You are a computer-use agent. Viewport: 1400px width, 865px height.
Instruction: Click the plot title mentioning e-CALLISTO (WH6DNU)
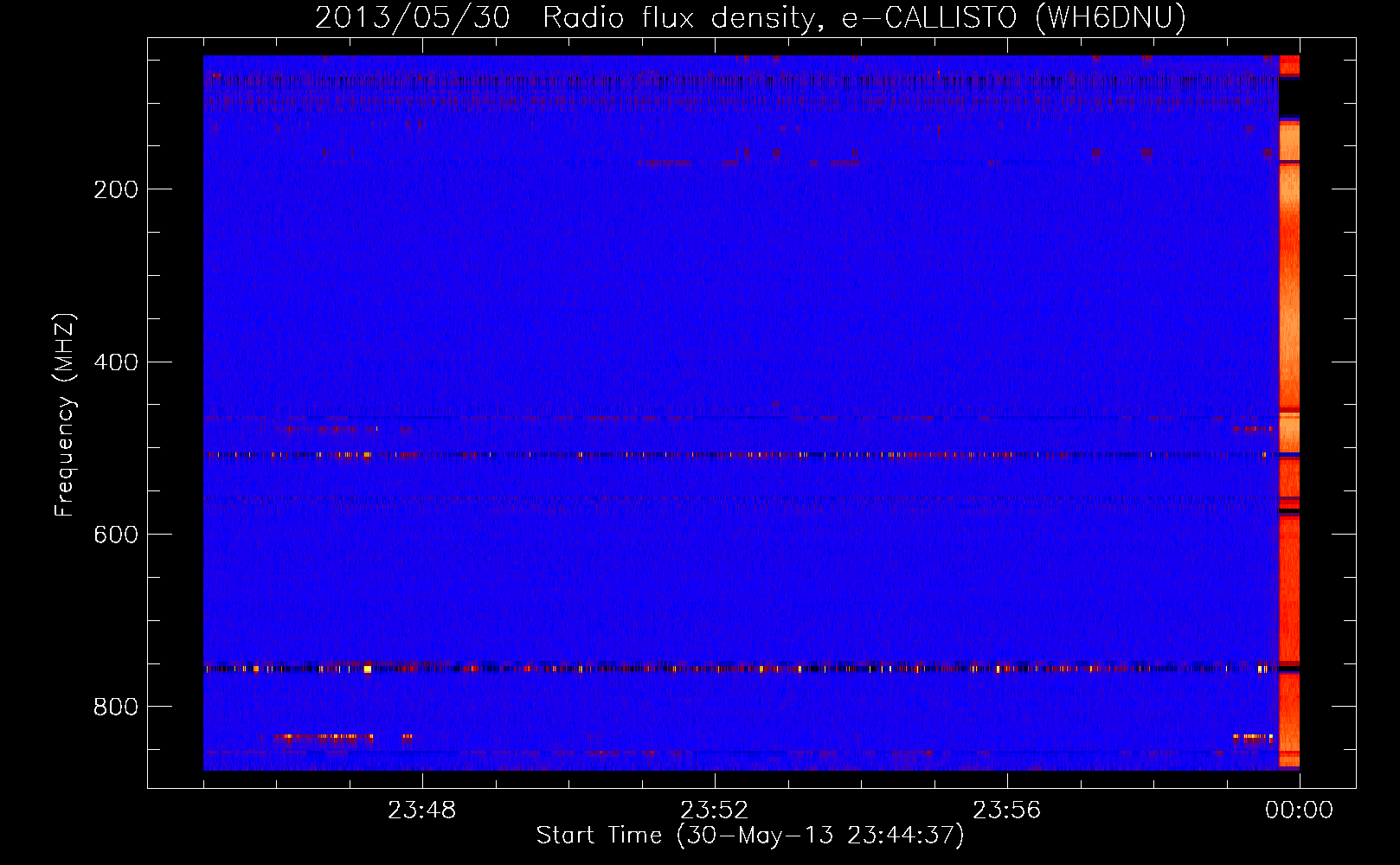pyautogui.click(x=750, y=17)
